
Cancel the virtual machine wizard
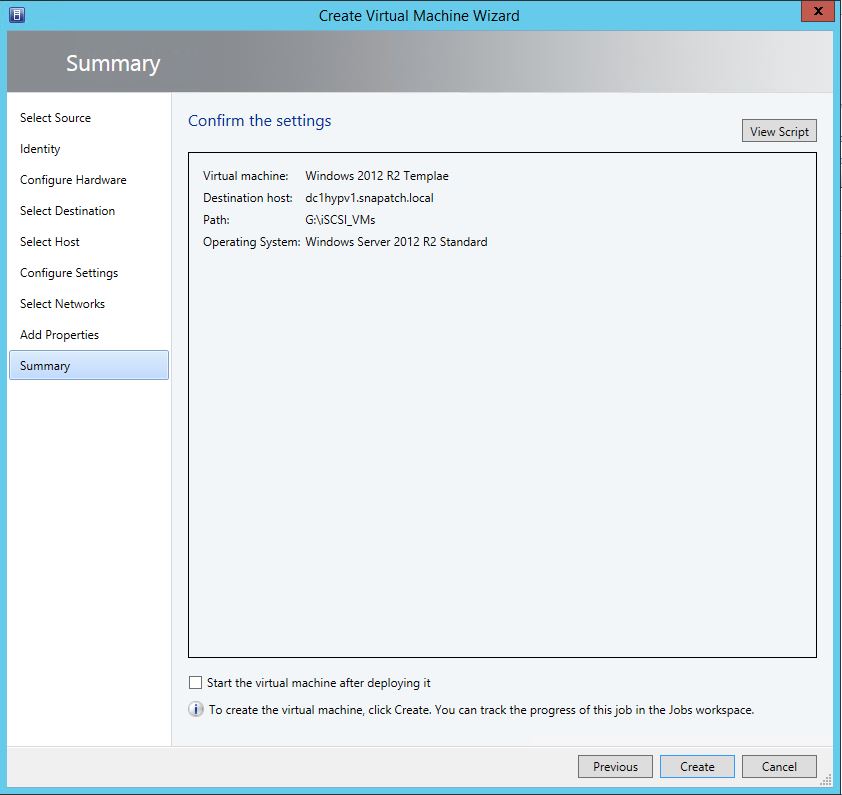pyautogui.click(x=779, y=767)
